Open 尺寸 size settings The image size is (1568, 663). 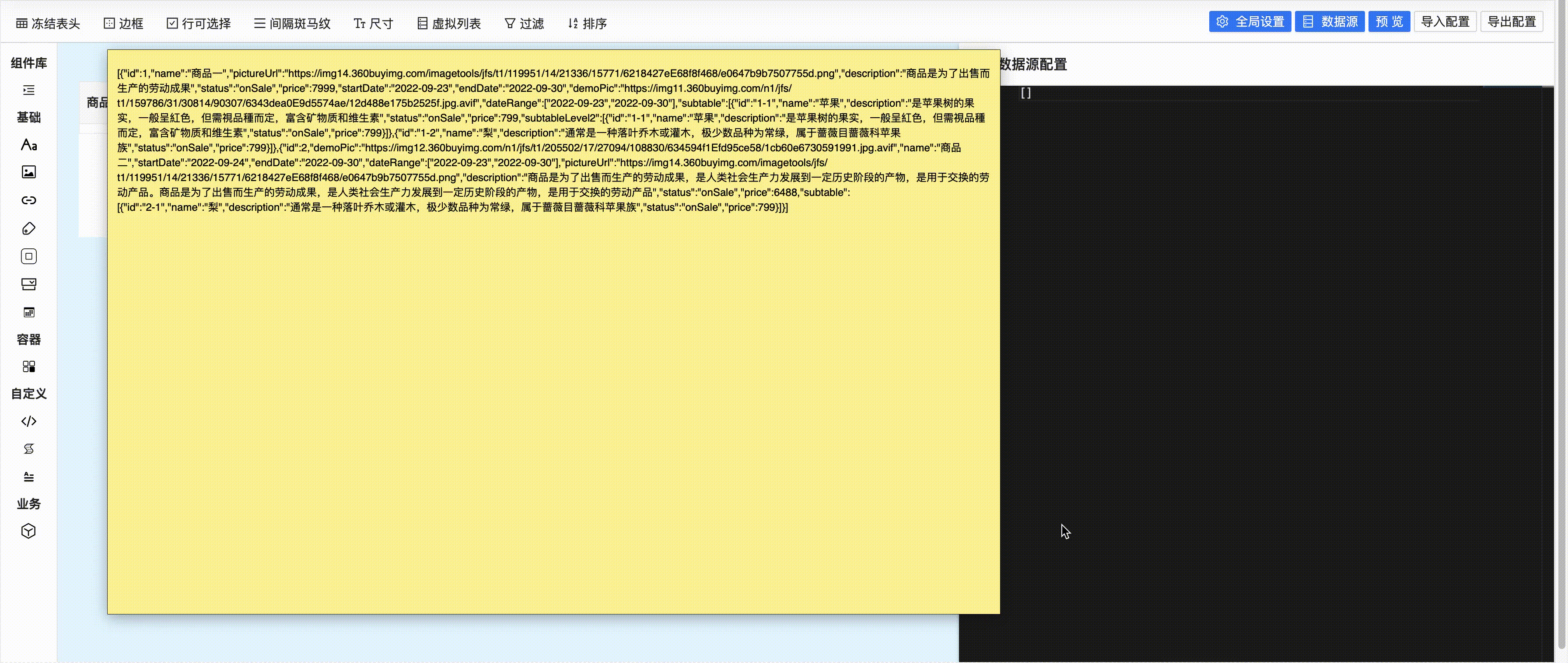click(373, 23)
